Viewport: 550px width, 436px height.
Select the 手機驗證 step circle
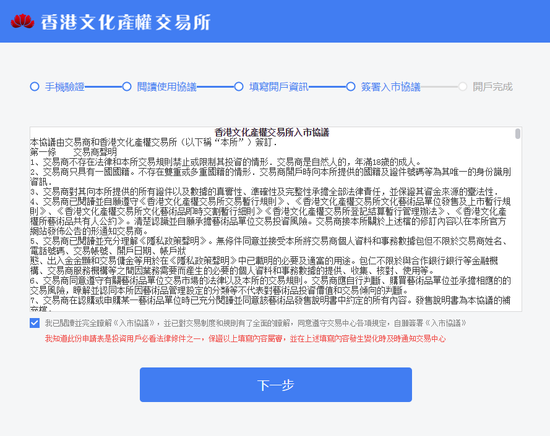[x=34, y=86]
